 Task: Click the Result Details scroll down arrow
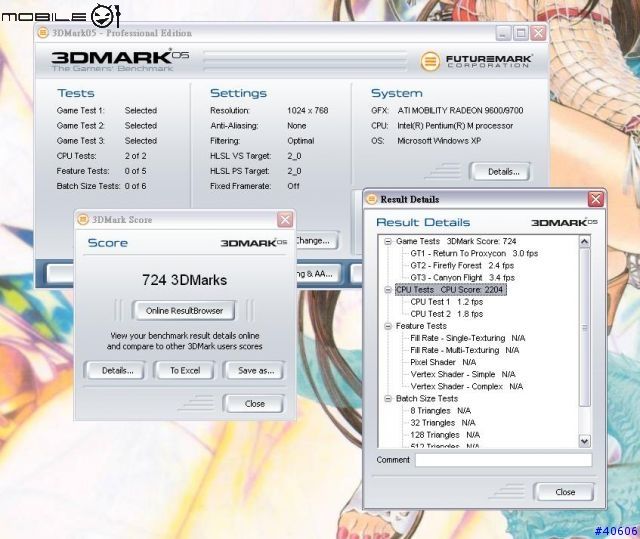point(584,441)
